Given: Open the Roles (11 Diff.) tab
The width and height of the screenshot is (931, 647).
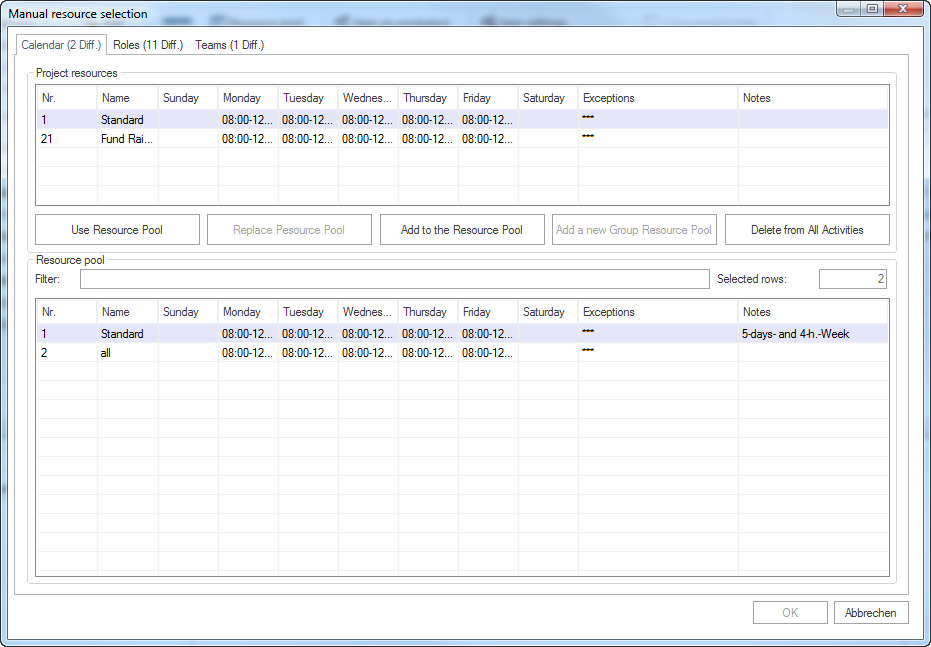Looking at the screenshot, I should click(148, 45).
